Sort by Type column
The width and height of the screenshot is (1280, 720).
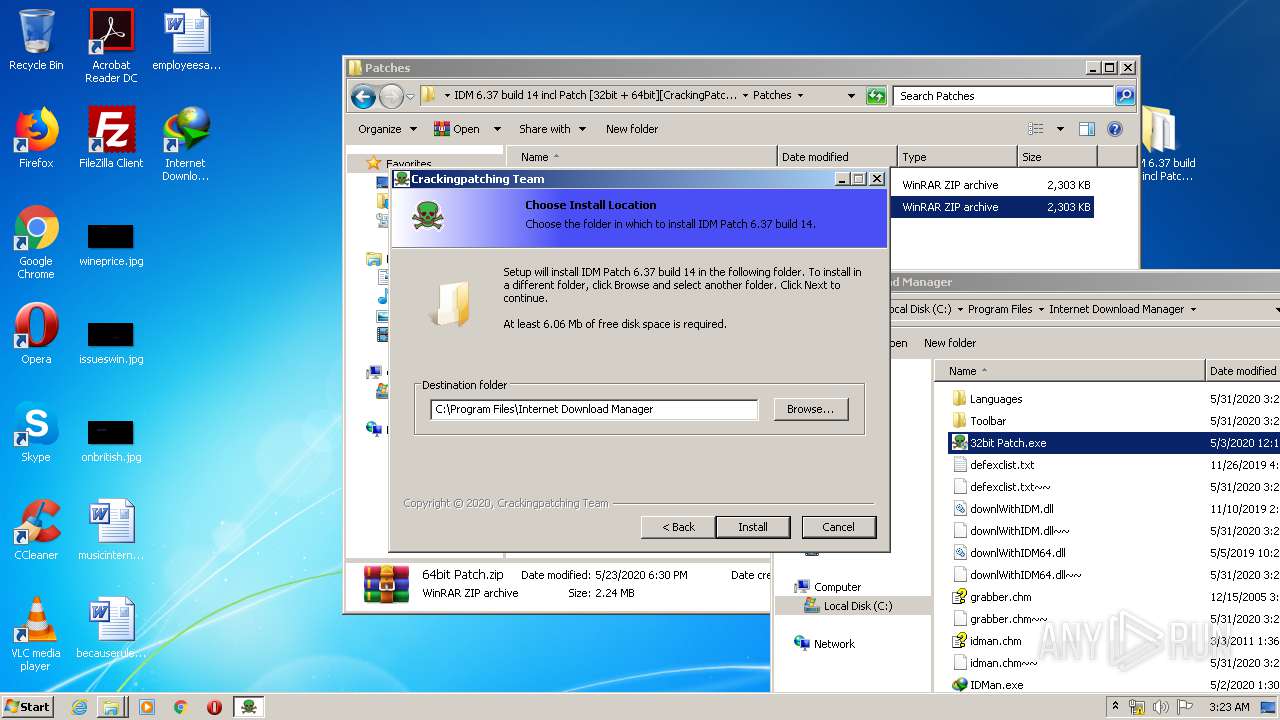click(956, 157)
